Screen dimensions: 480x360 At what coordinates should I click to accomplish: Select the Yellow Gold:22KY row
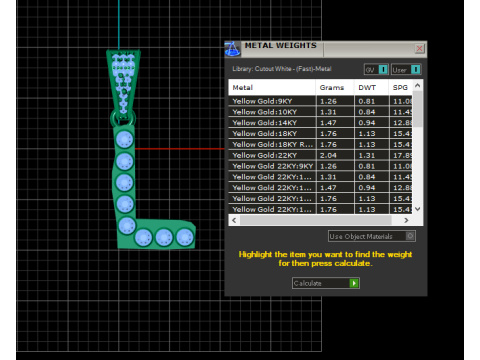320,155
